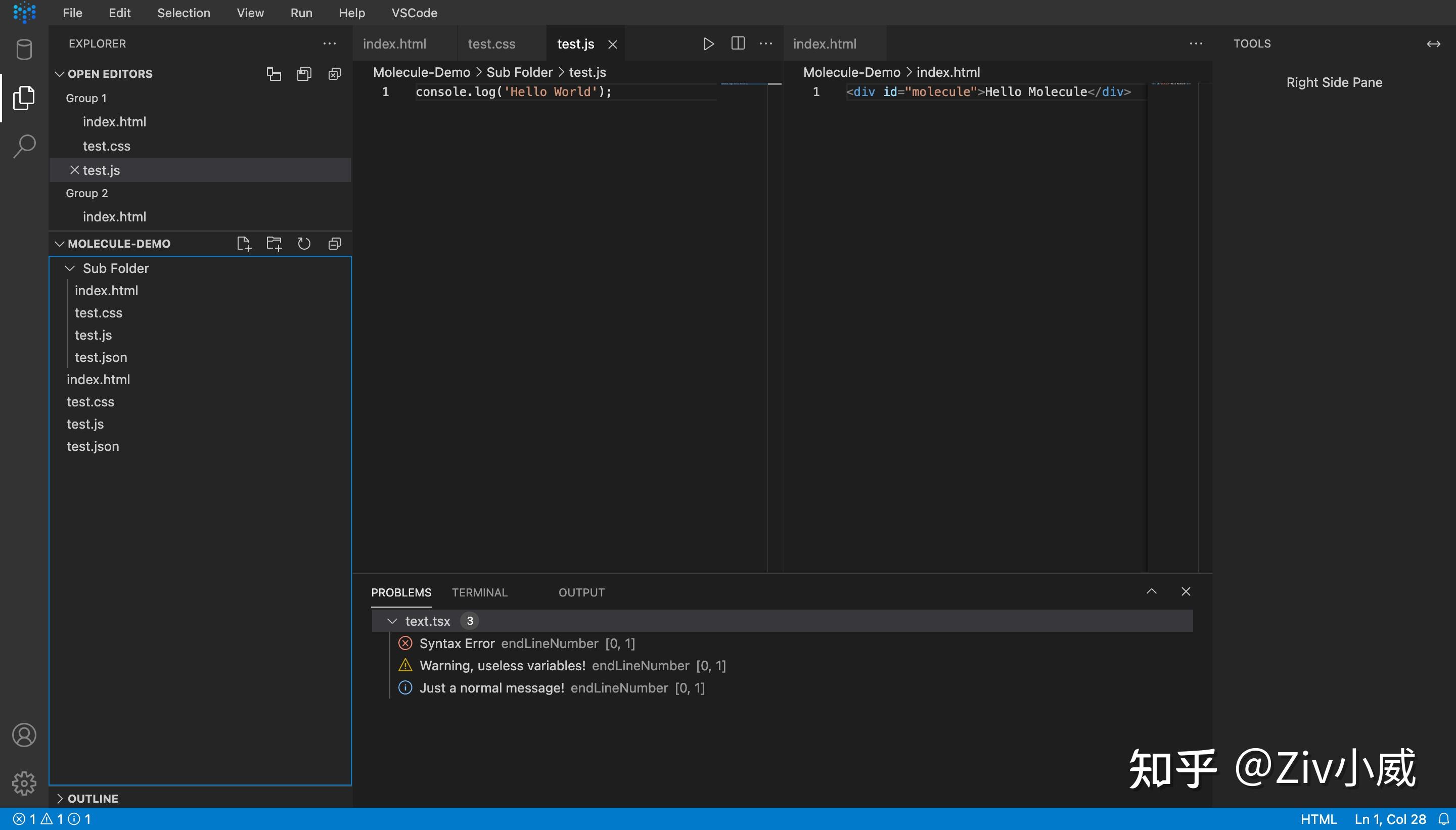Switch to the TERMINAL tab

pos(479,592)
